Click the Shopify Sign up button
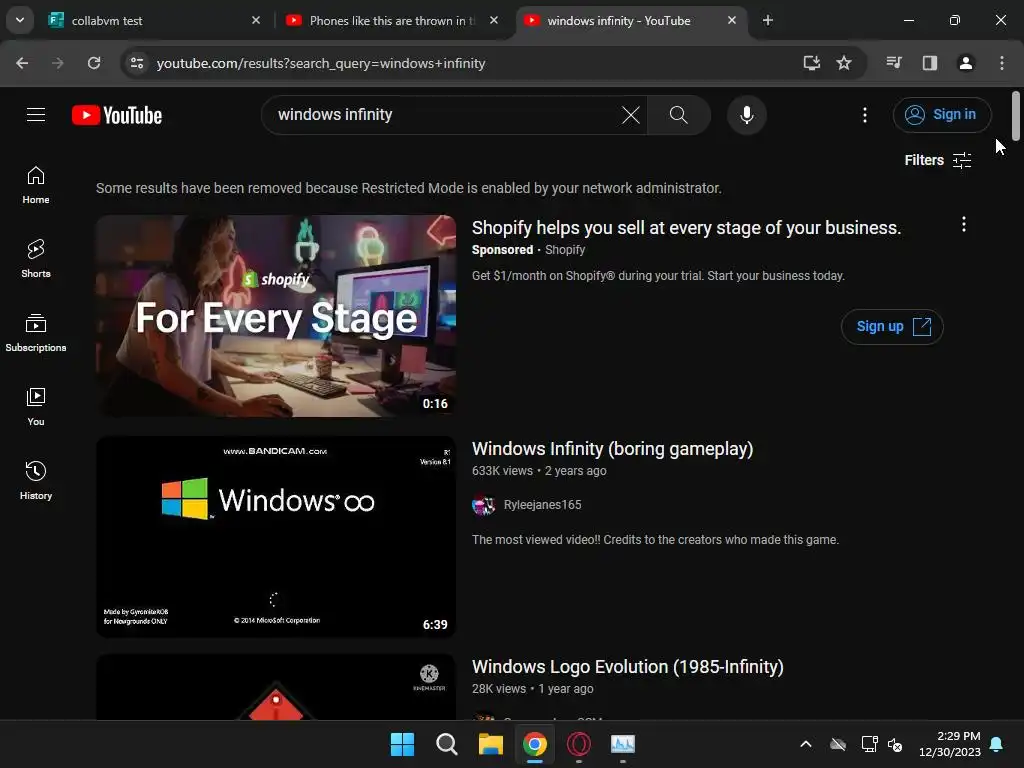The height and width of the screenshot is (768, 1024). (892, 327)
